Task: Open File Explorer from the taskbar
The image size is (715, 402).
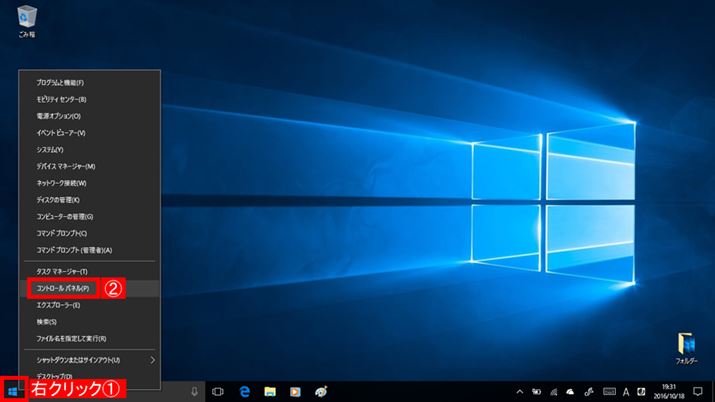Action: (269, 391)
